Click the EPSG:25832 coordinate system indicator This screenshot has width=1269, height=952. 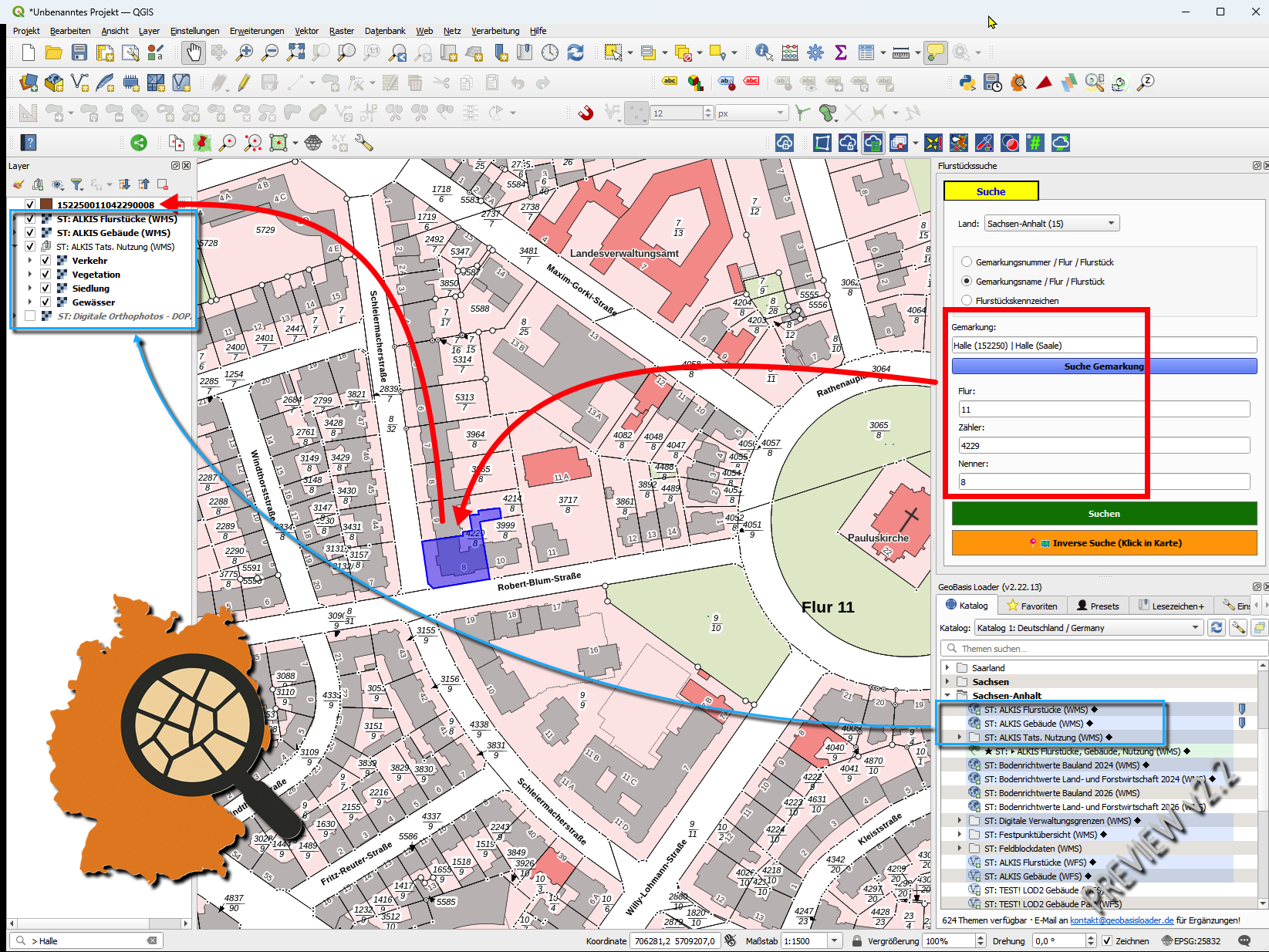click(x=1191, y=941)
